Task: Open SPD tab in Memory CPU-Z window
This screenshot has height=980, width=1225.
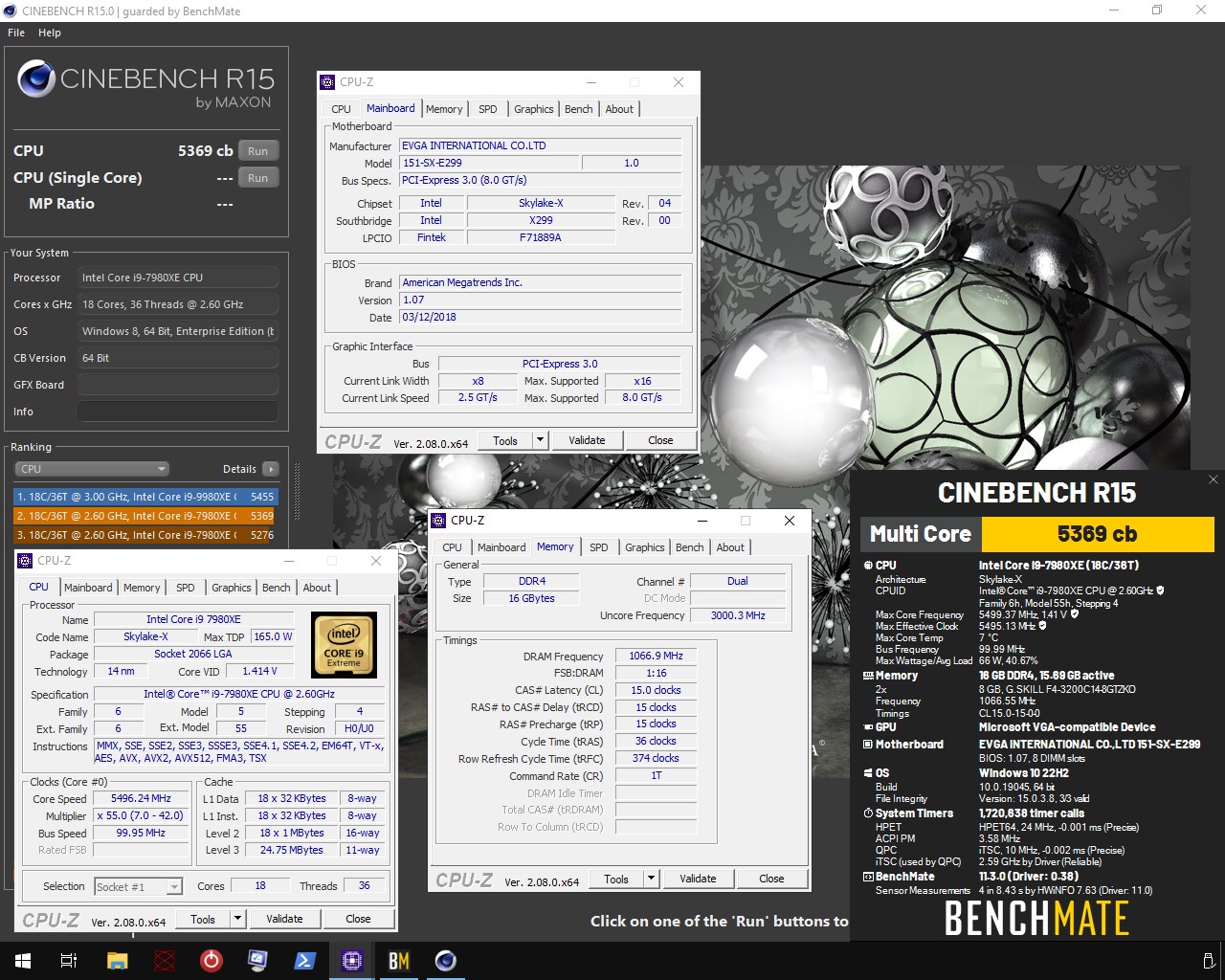Action: [599, 547]
